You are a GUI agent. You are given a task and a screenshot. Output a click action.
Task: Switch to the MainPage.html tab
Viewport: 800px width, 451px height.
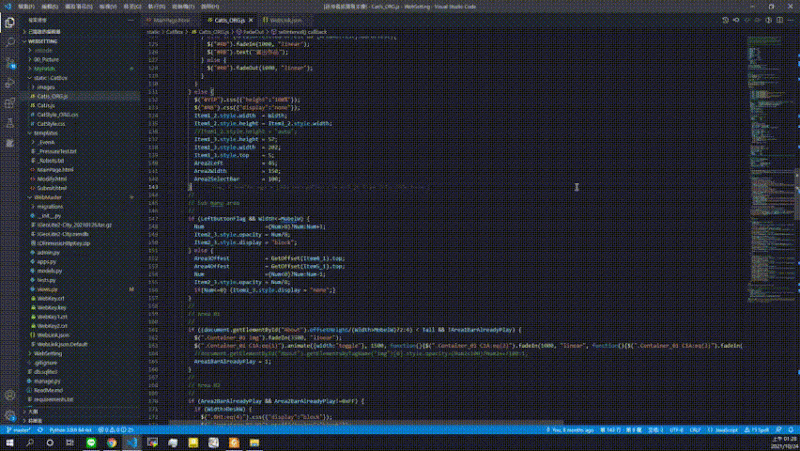coord(171,20)
